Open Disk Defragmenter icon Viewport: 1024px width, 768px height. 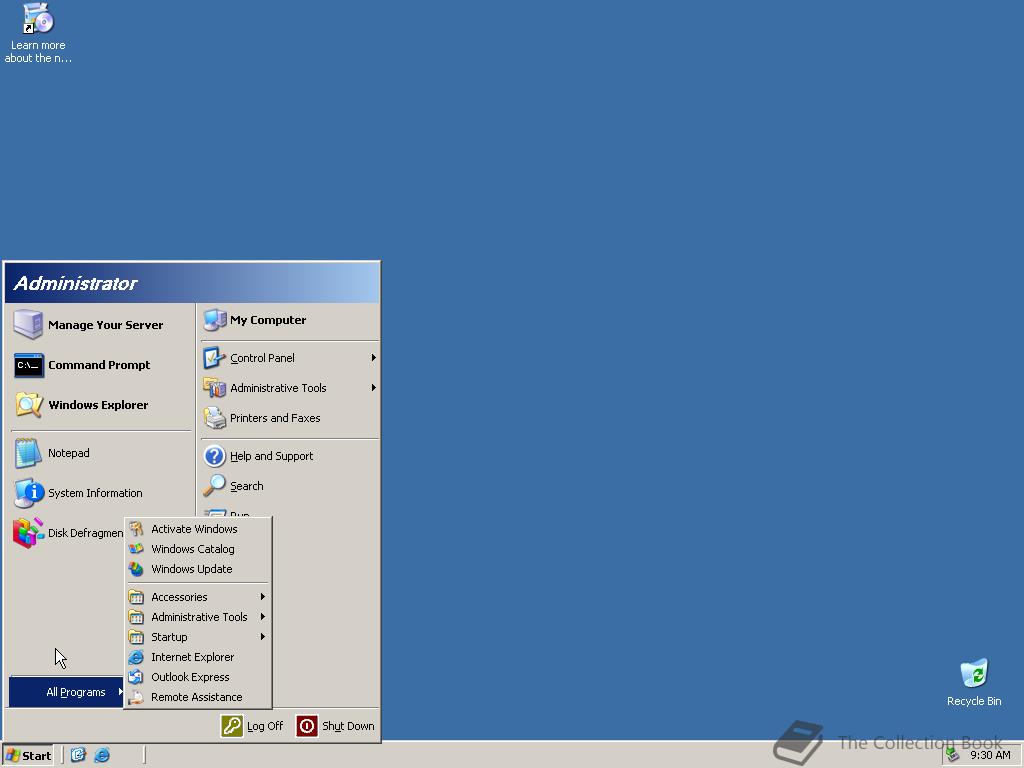coord(28,533)
